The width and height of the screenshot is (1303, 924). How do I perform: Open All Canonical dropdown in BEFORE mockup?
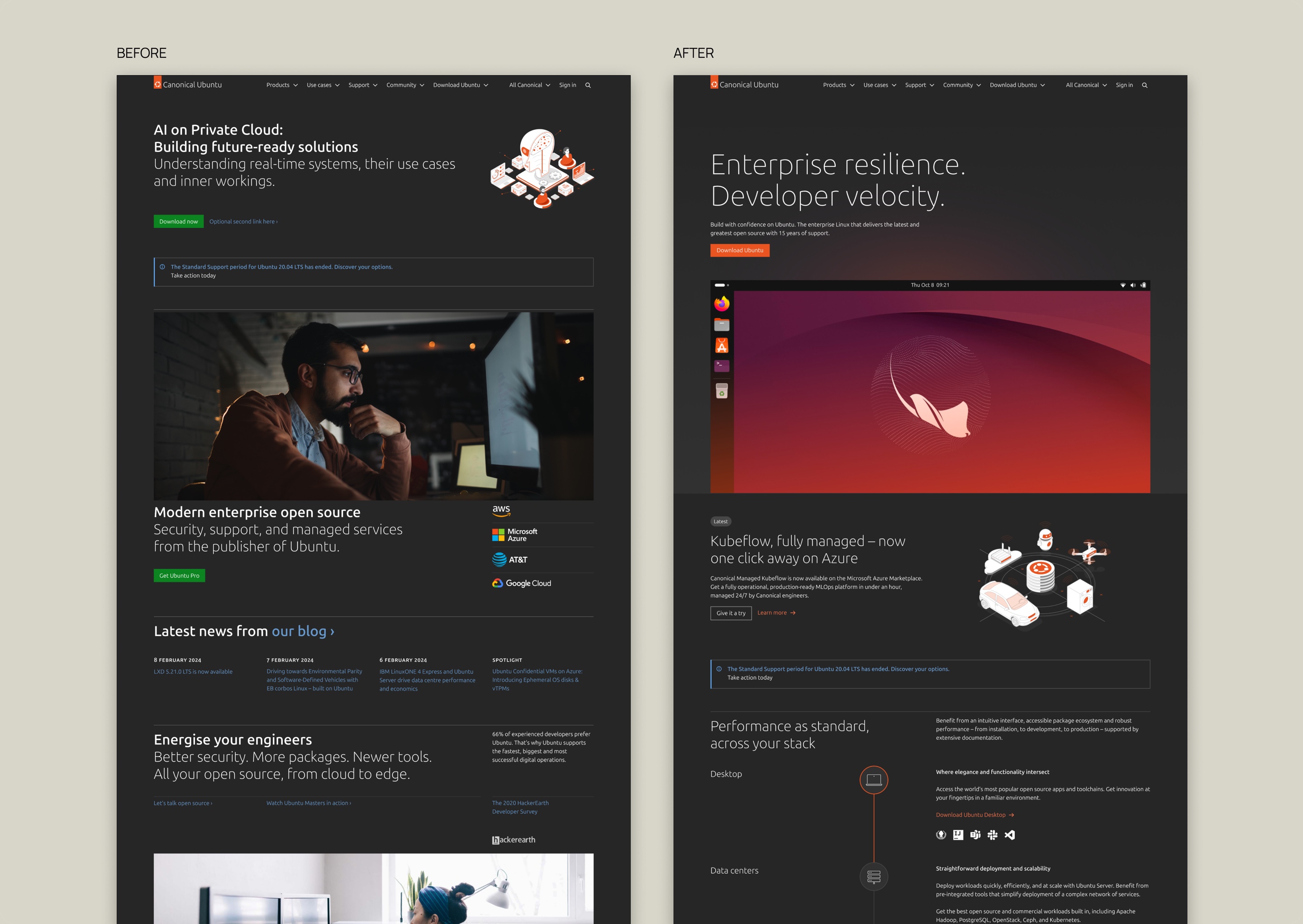530,85
